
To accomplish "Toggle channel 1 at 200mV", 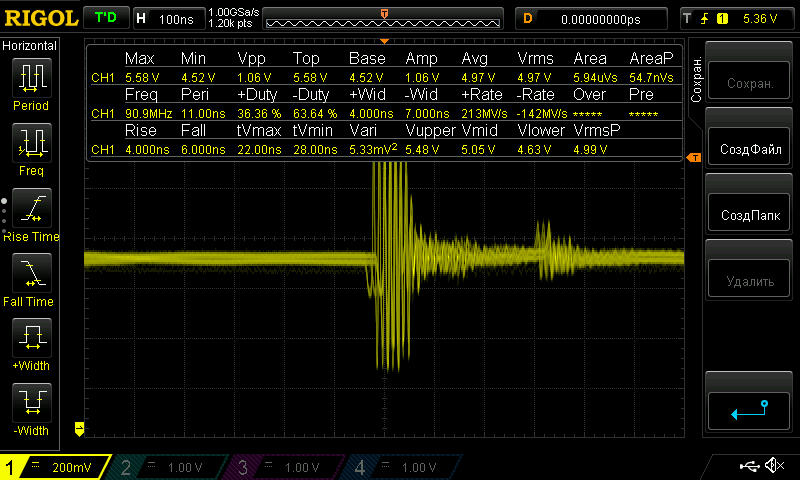I will pyautogui.click(x=55, y=467).
